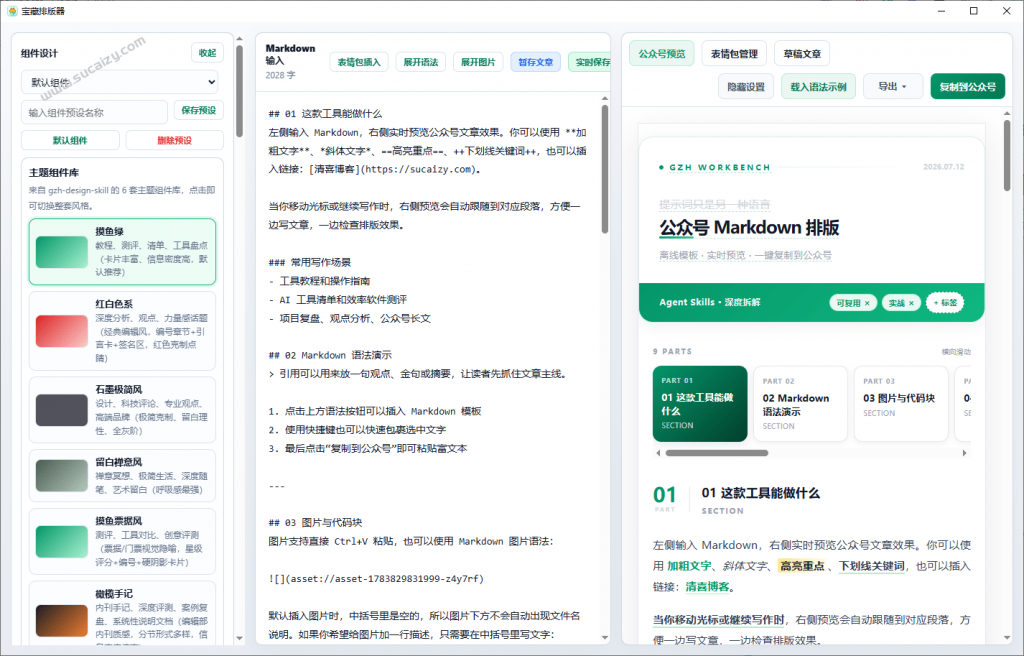The width and height of the screenshot is (1024, 656).
Task: Click the 暂存文章 button
Action: pos(536,62)
